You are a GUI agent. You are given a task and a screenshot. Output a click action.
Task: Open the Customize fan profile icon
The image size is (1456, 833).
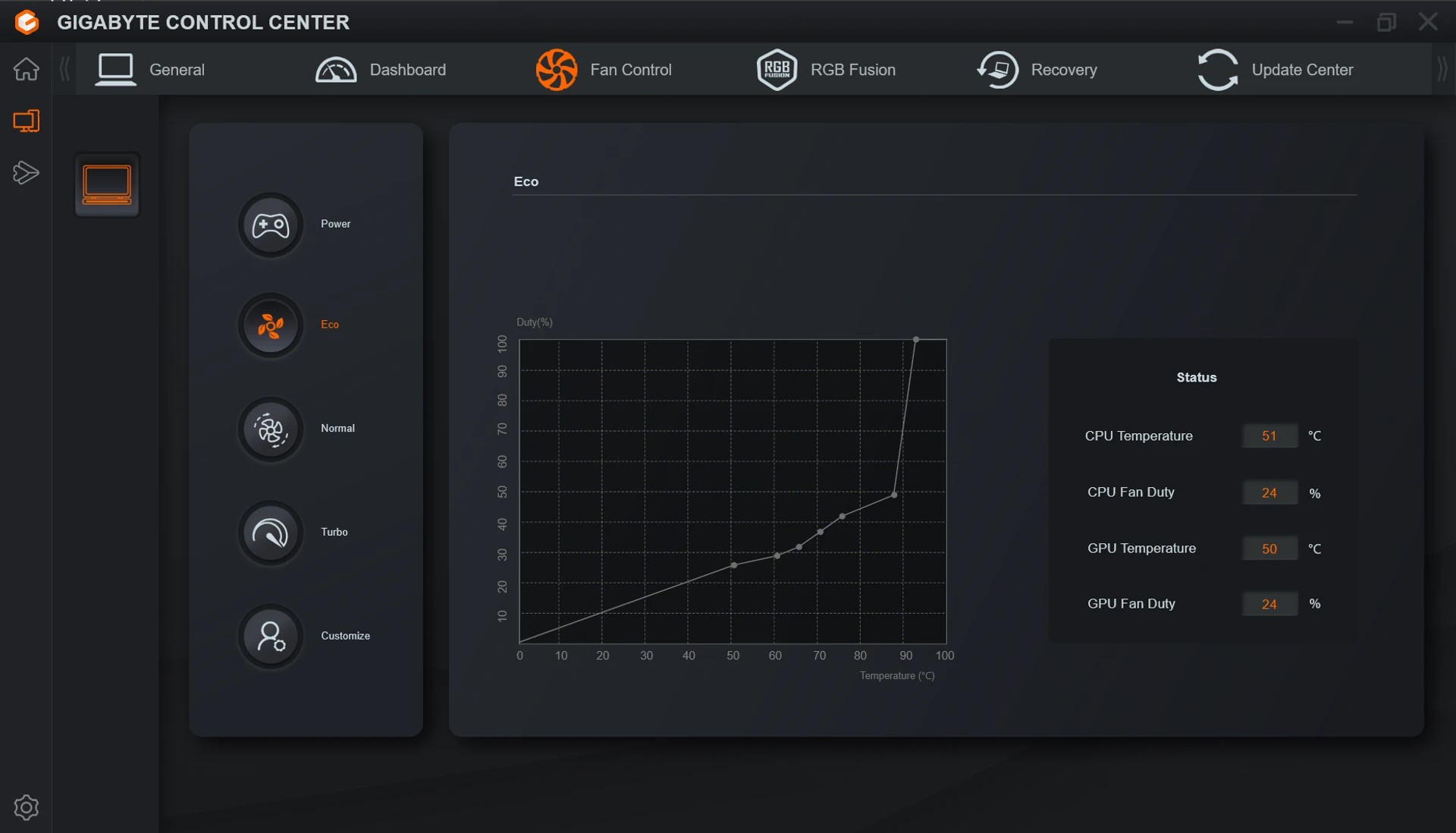[270, 637]
